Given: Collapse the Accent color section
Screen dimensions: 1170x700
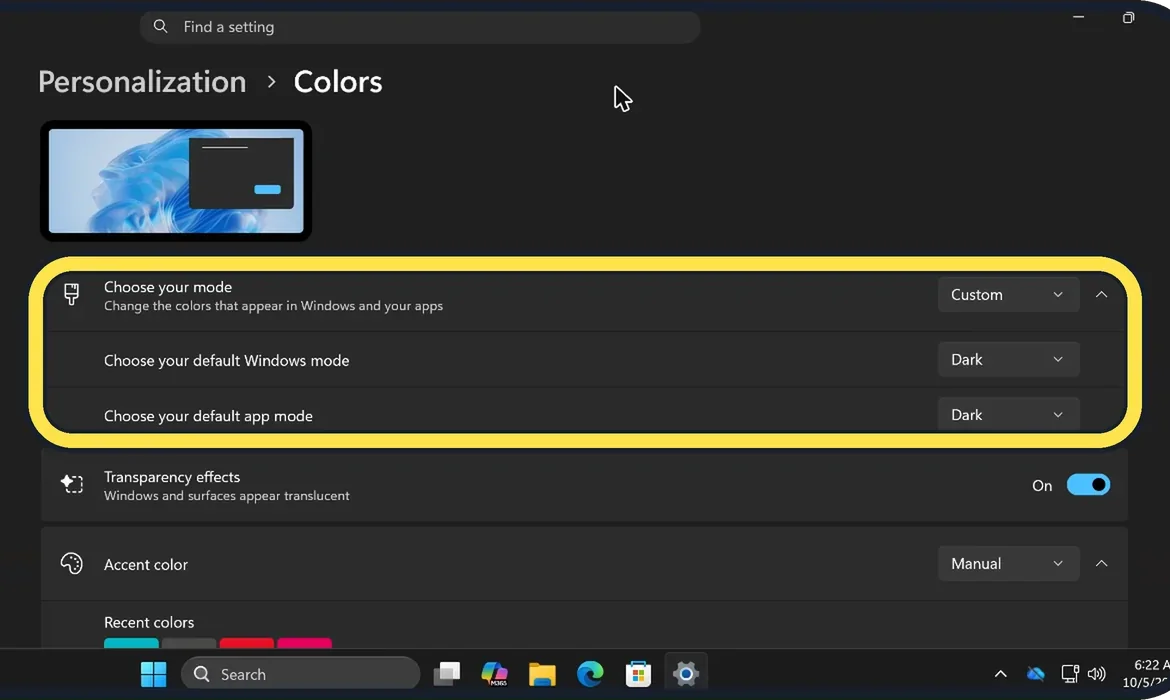Looking at the screenshot, I should click(1101, 563).
